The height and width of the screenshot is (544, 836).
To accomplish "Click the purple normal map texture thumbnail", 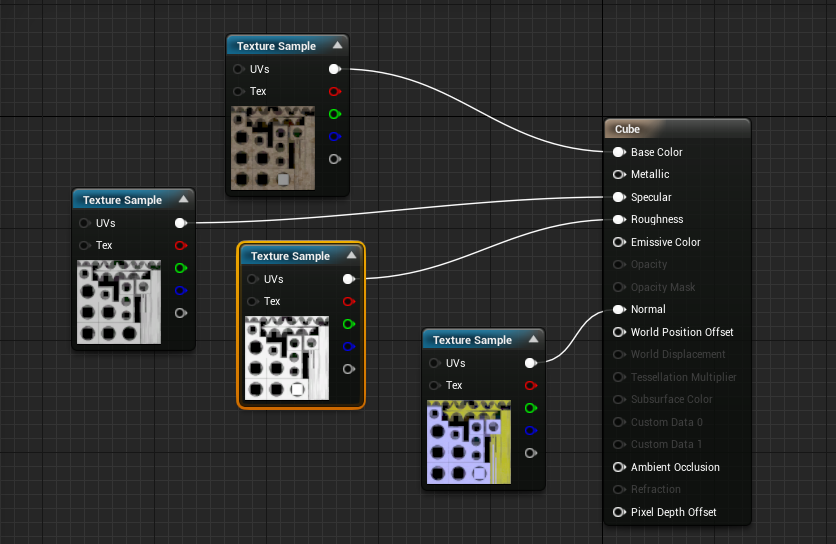I will (468, 441).
